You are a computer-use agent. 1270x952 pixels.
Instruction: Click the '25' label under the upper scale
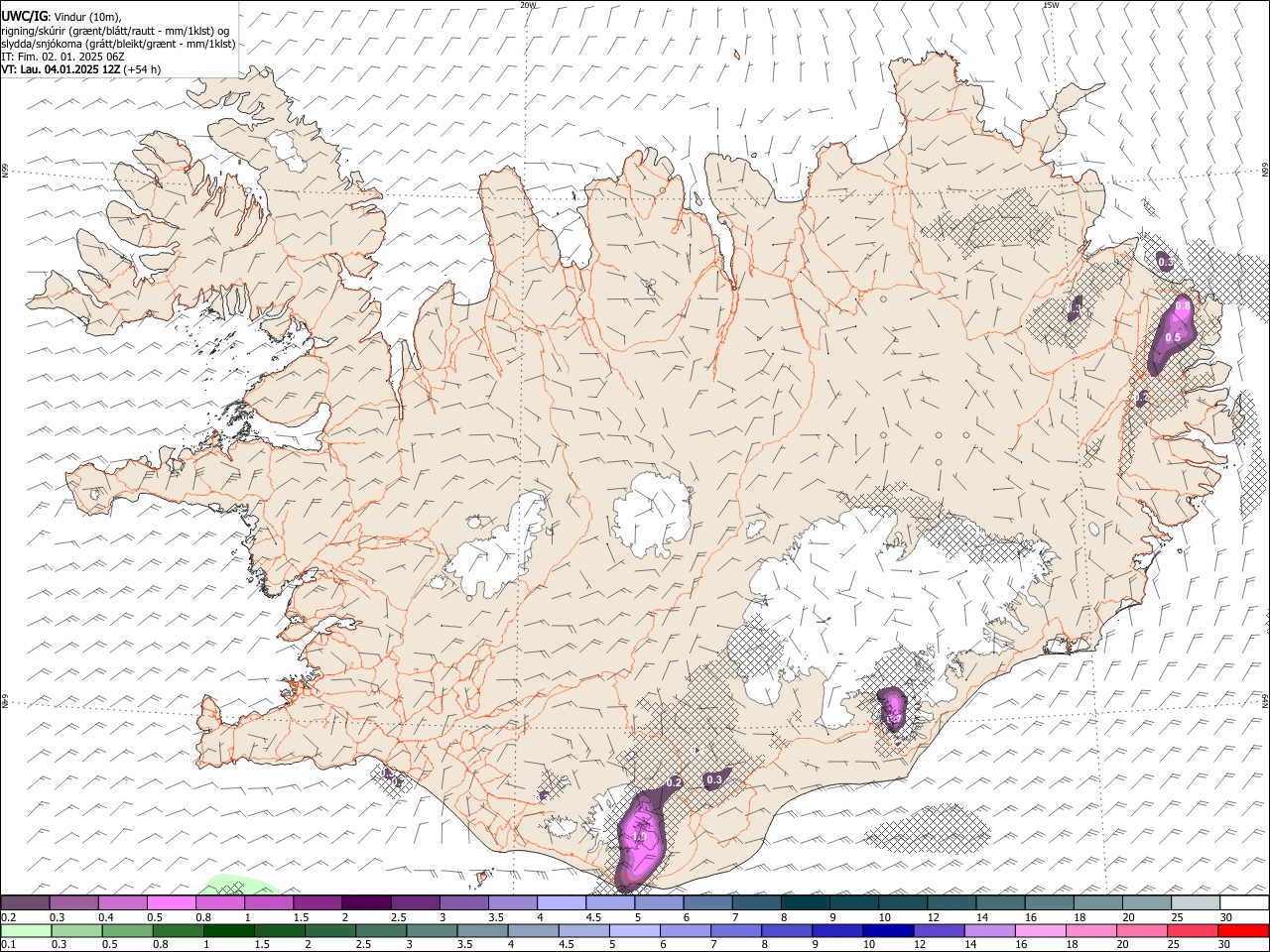1178,917
